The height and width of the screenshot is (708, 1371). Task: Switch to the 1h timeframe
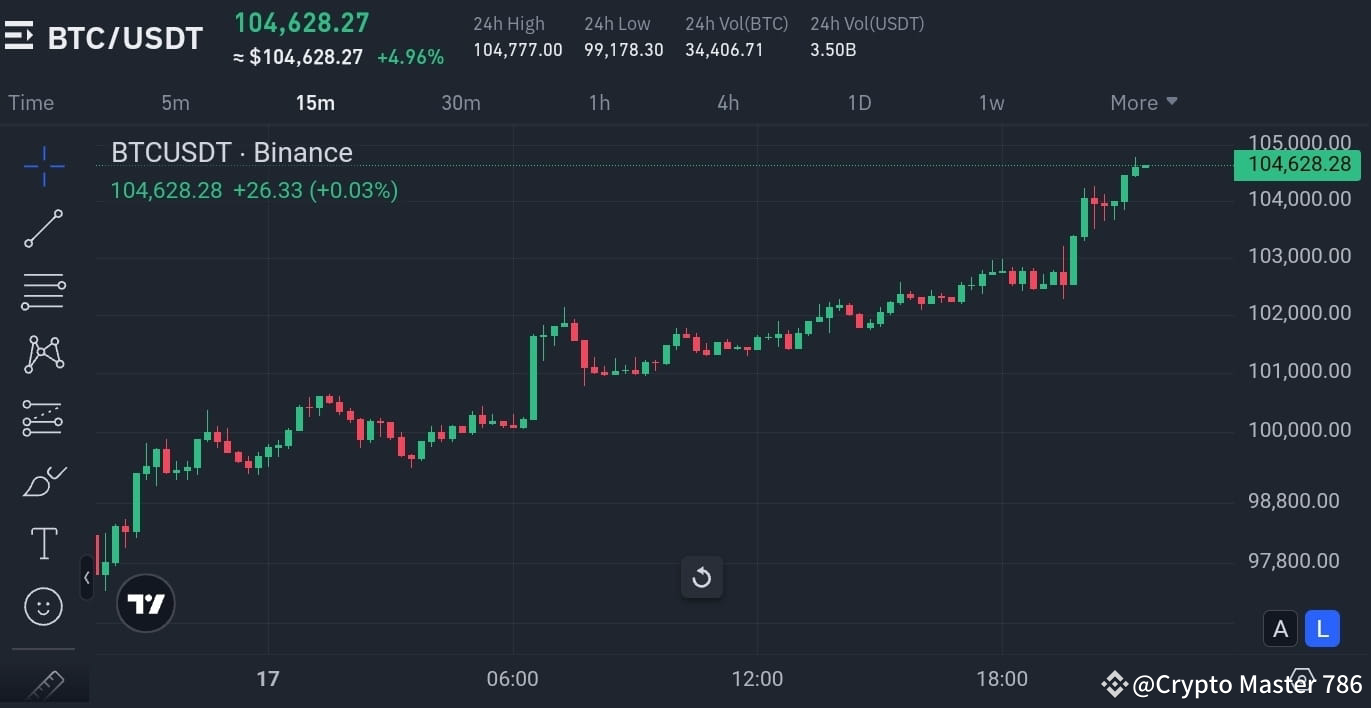pos(599,102)
